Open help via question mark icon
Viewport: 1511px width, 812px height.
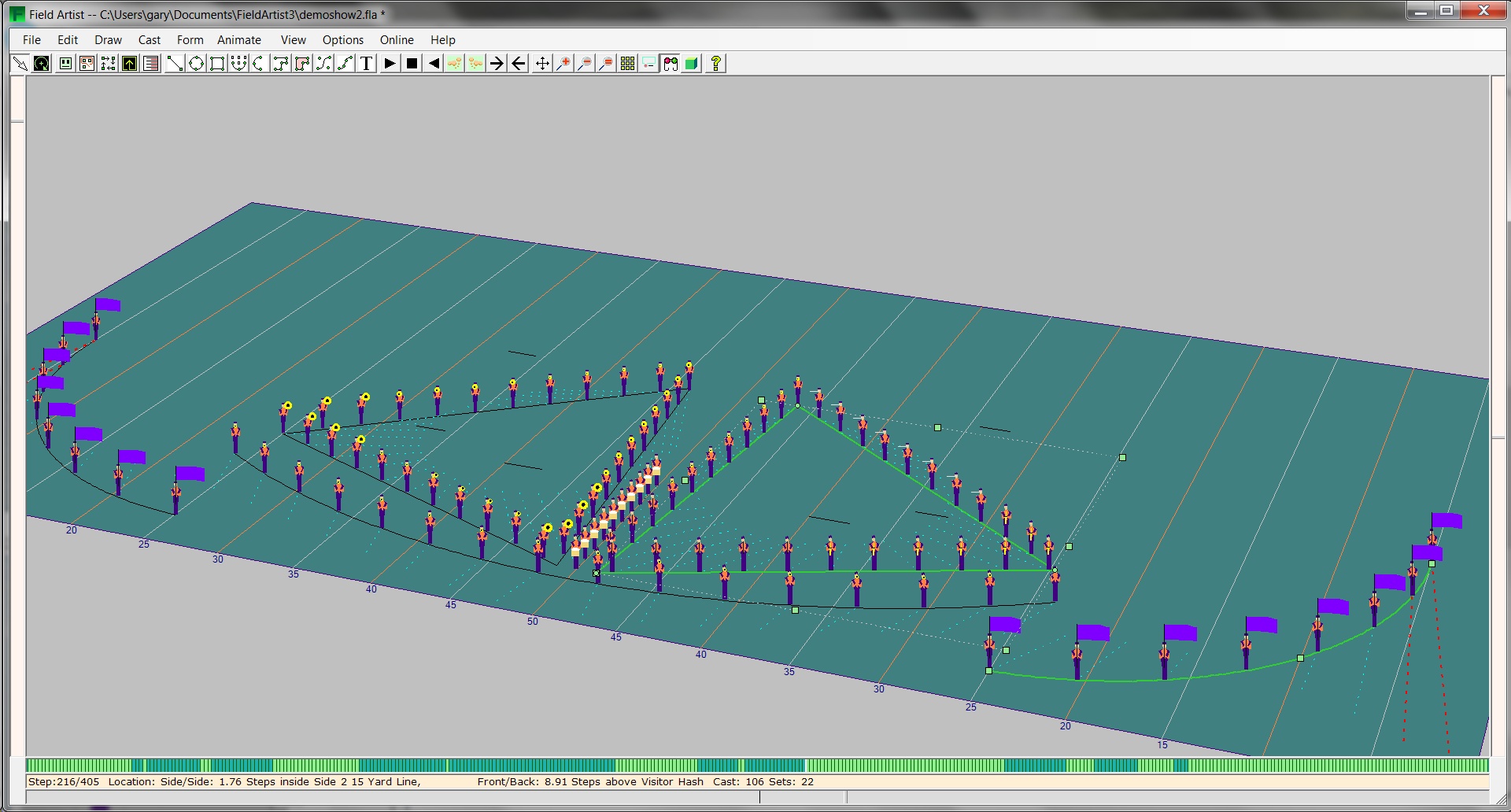715,64
